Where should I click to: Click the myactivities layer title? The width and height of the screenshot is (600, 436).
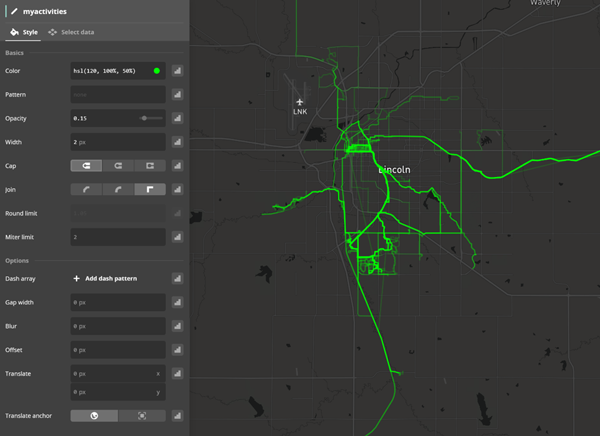click(x=45, y=11)
